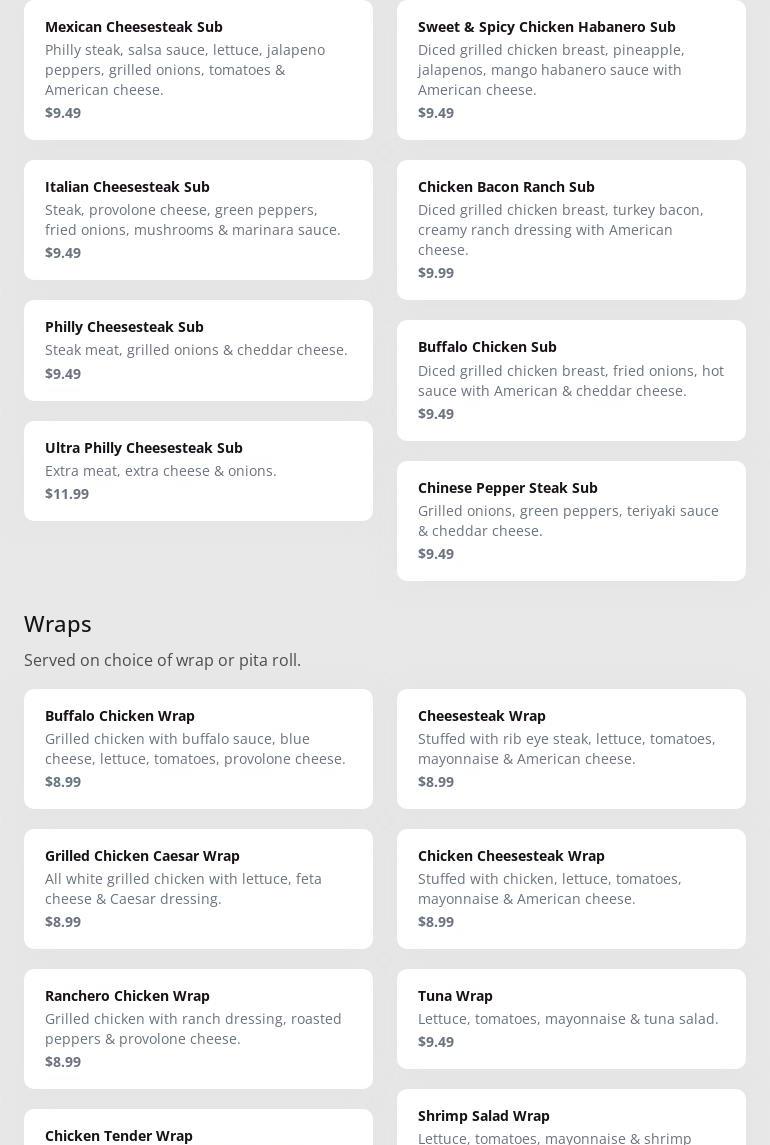This screenshot has width=770, height=1145.
Task: Select the Shrimp Salad Wrap
Action: [571, 1122]
